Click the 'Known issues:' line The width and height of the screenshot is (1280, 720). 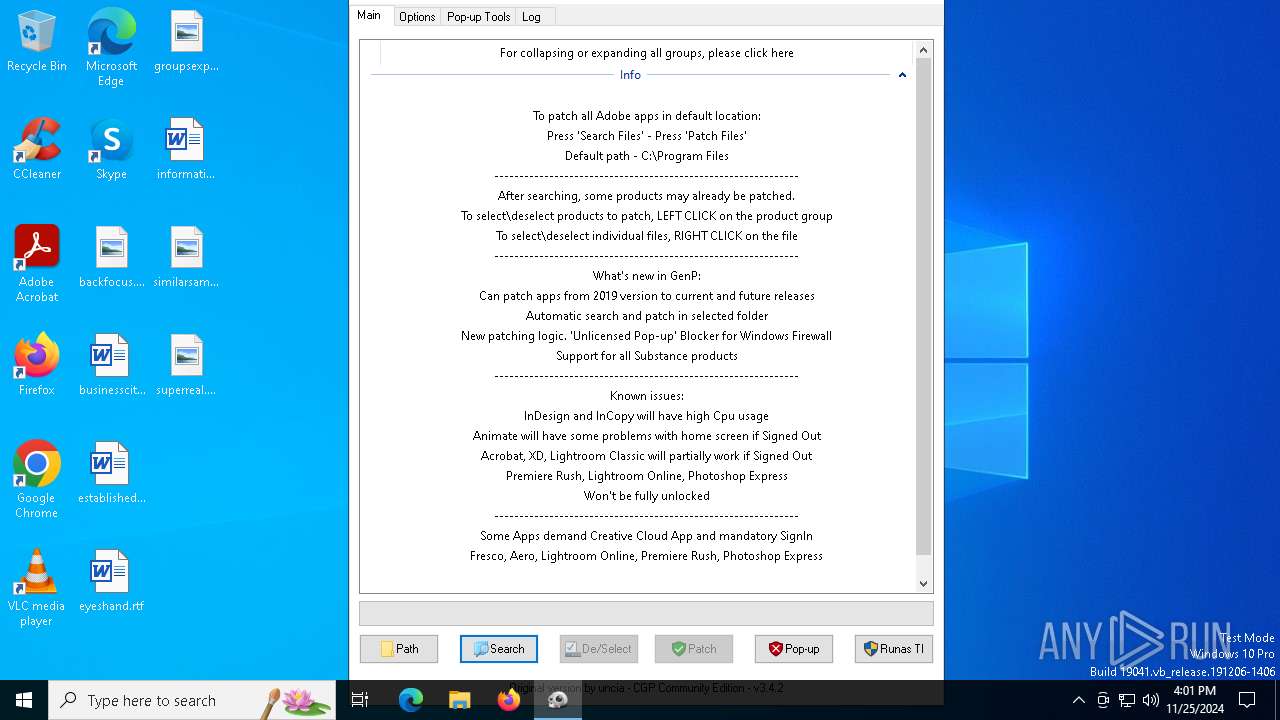point(646,396)
